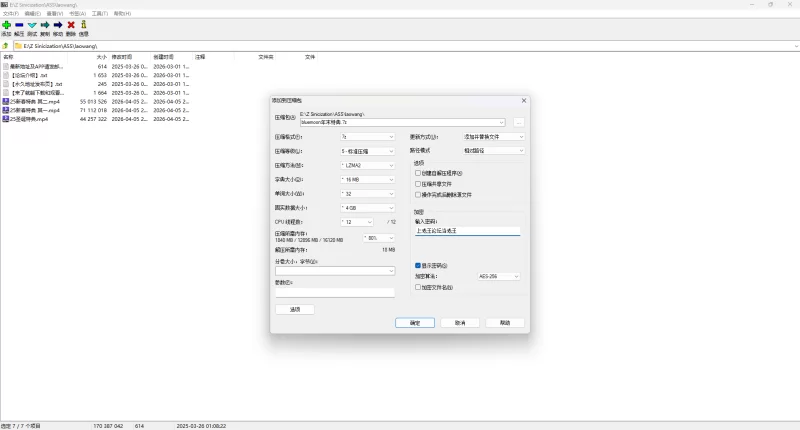Click the green Add (添加) toolbar icon
The image size is (800, 430).
point(7,25)
